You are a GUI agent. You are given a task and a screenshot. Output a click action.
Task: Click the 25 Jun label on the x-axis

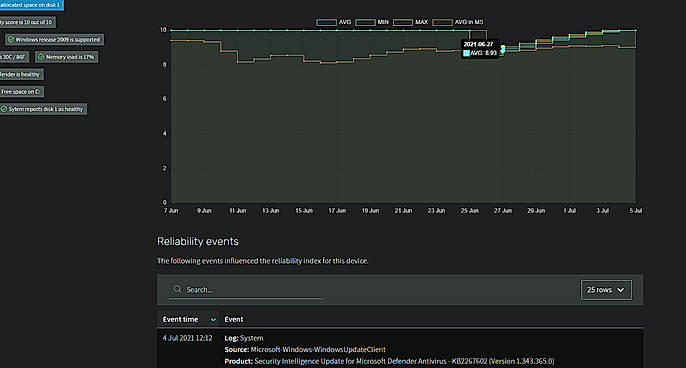point(469,210)
